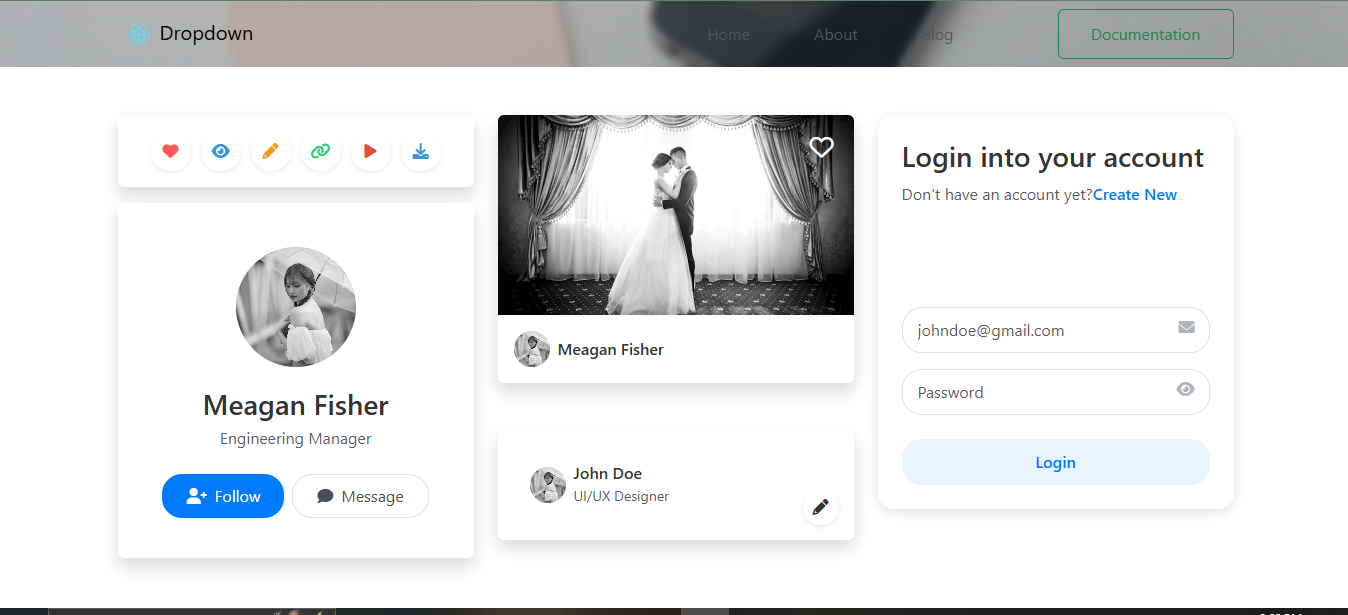The width and height of the screenshot is (1348, 615).
Task: Follow Meagan Fisher
Action: (x=223, y=496)
